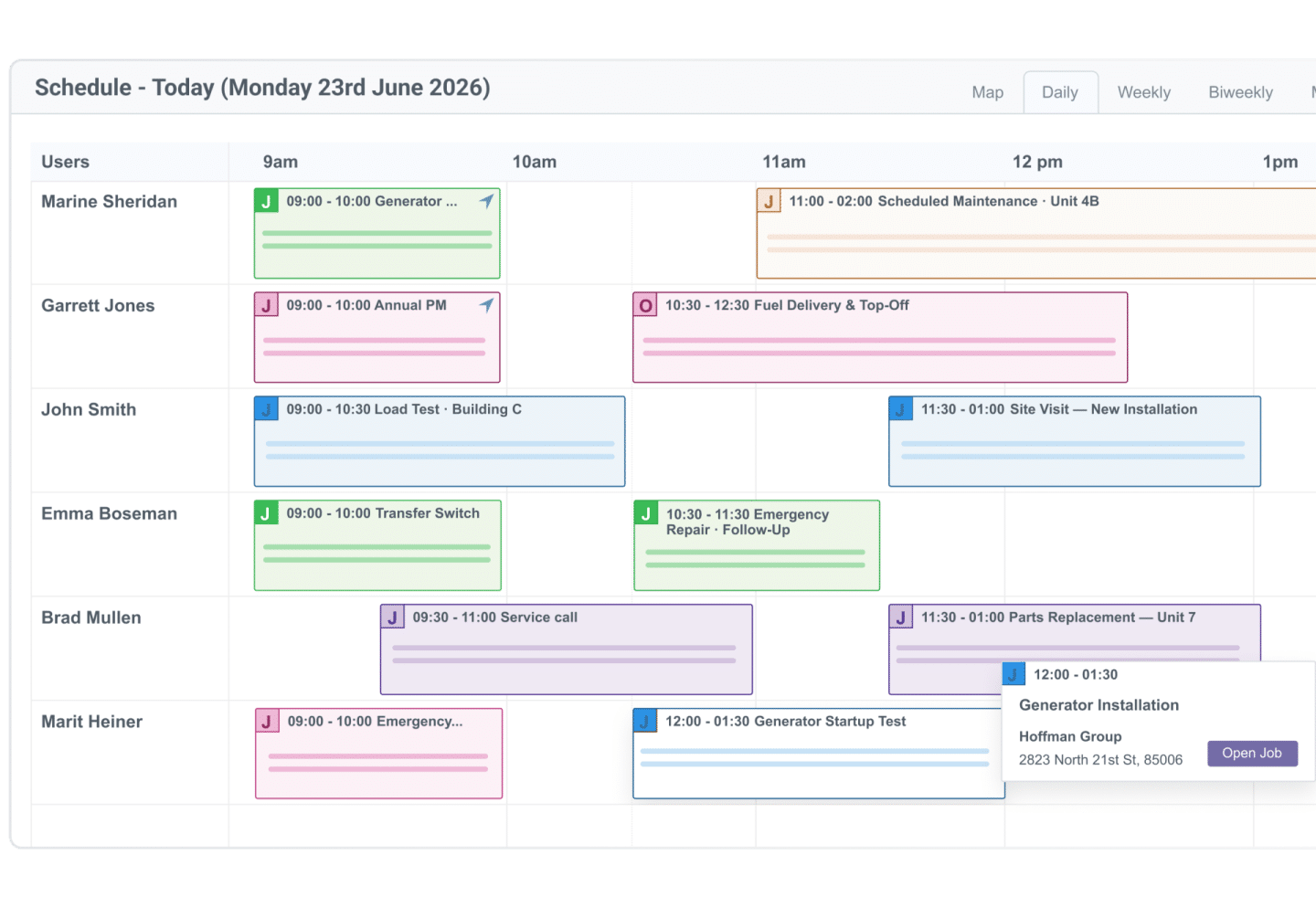
Task: Click the address 2823 North 21st St
Action: click(1100, 760)
